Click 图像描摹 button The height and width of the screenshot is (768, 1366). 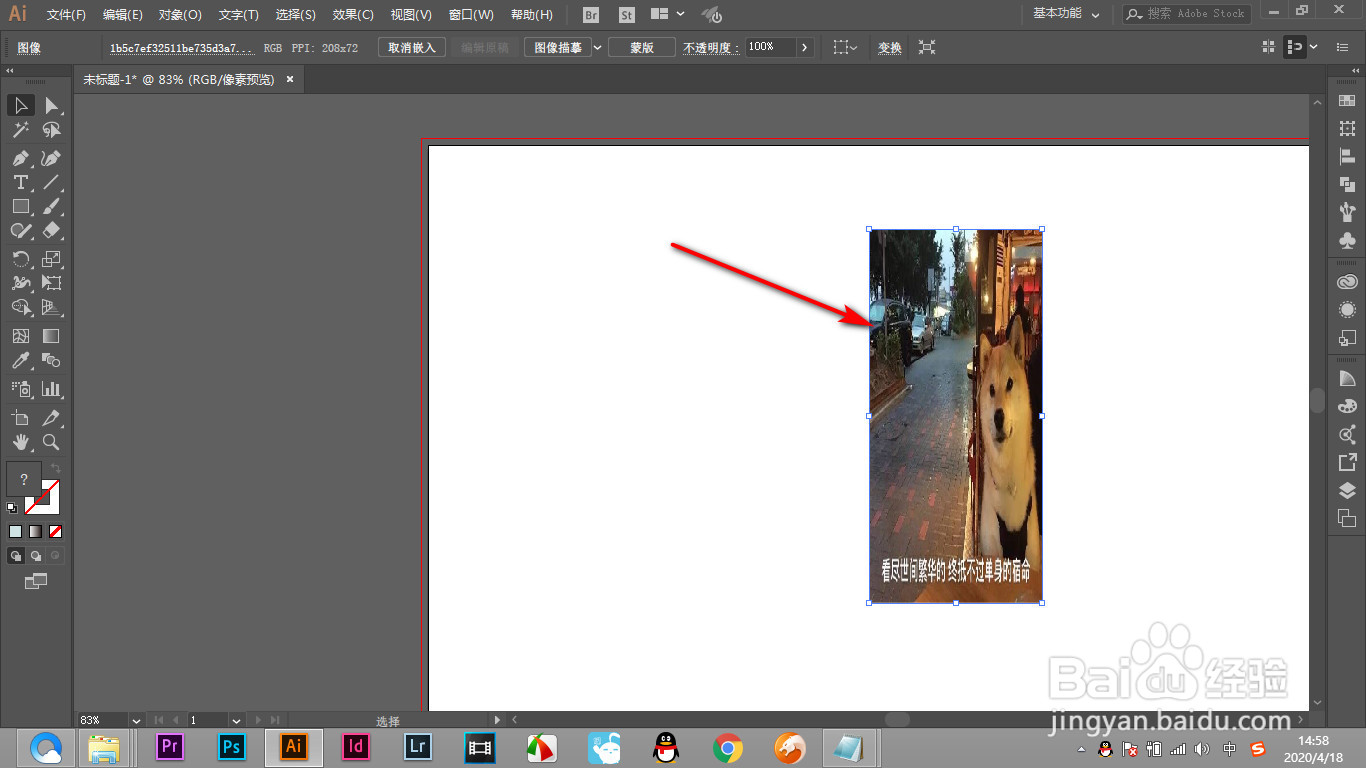[x=558, y=47]
